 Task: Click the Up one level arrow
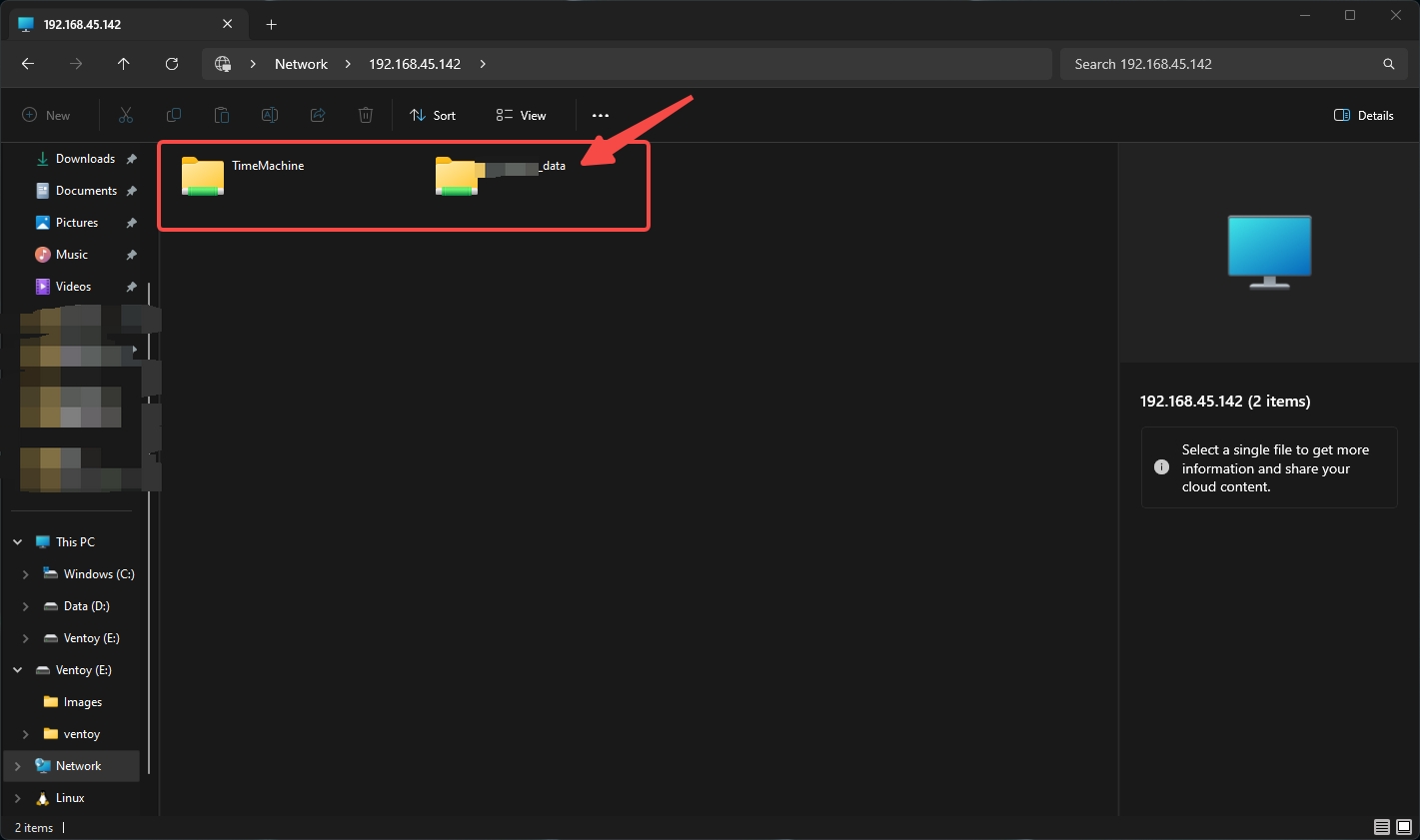point(124,64)
